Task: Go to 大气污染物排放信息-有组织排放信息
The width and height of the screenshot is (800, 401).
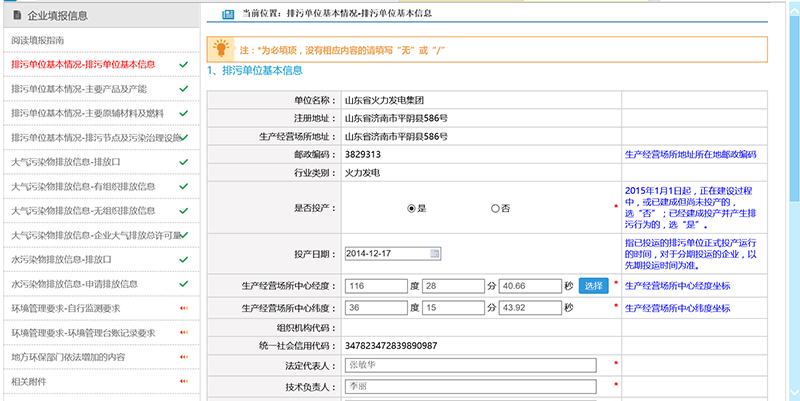Action: click(x=83, y=186)
